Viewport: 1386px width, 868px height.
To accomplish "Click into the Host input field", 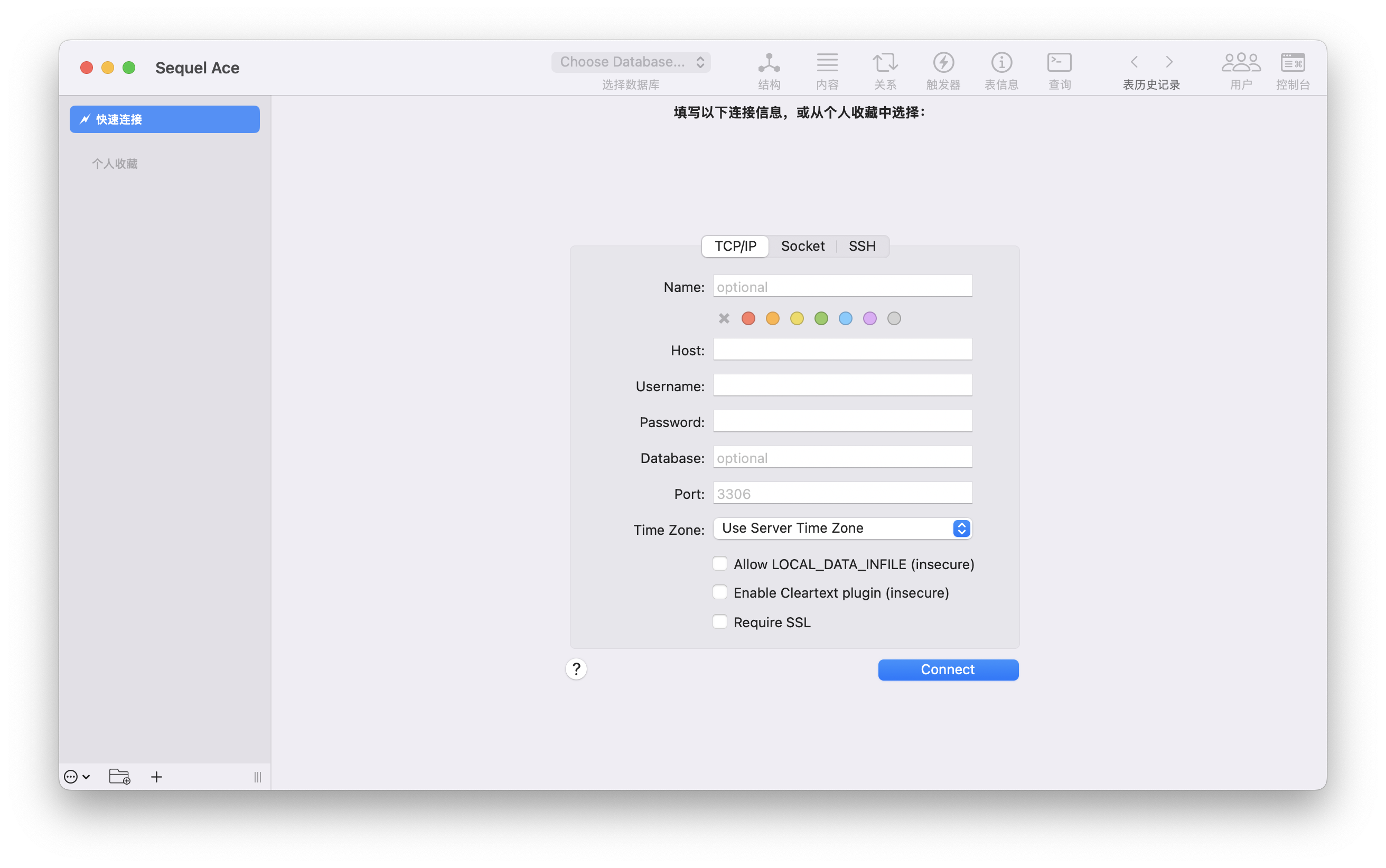I will 842,350.
